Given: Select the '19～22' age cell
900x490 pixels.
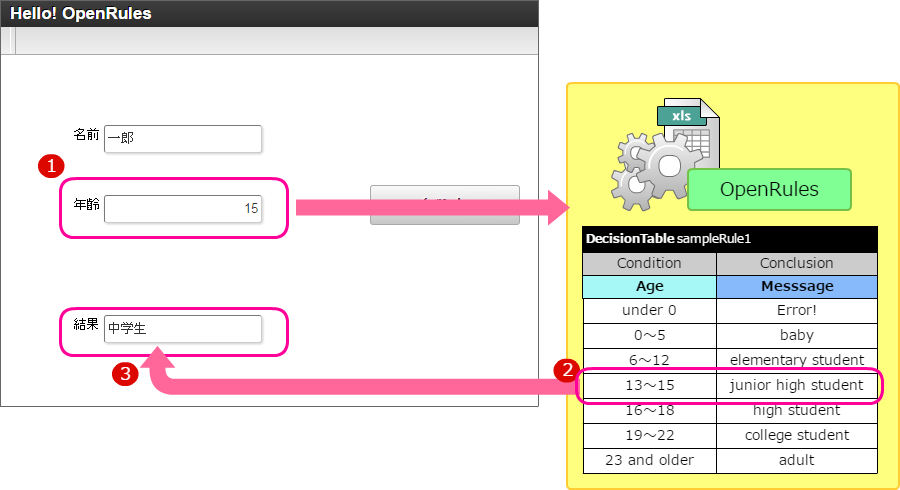Looking at the screenshot, I should (649, 435).
